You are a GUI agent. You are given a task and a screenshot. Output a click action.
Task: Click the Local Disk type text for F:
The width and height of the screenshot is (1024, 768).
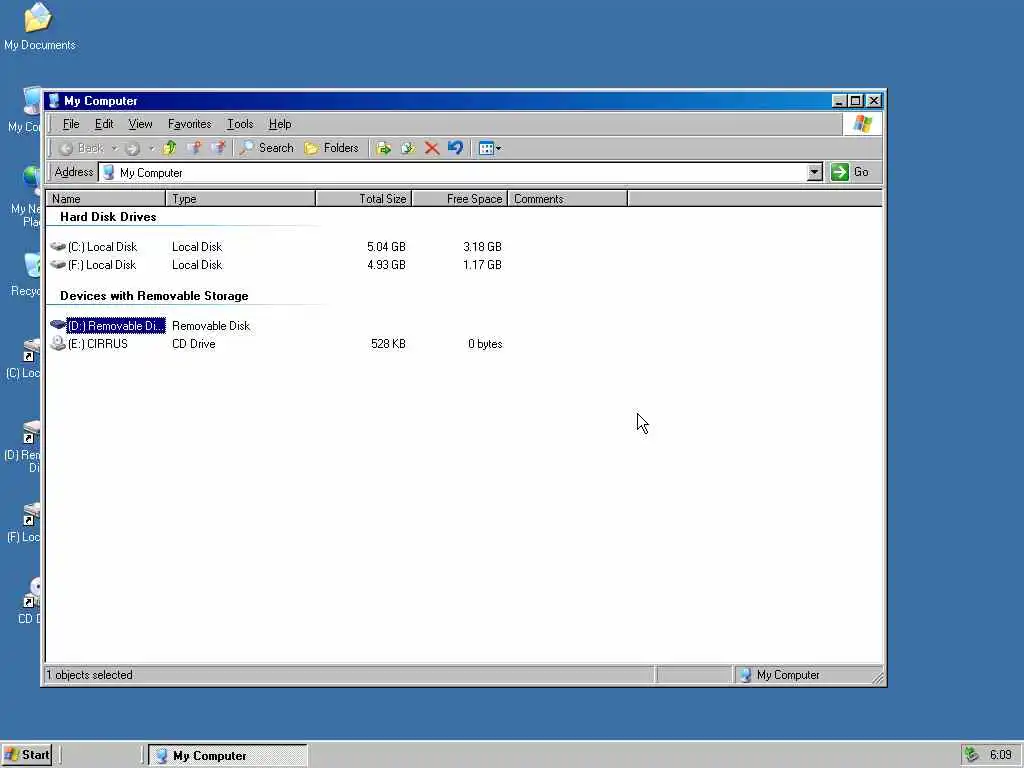[x=197, y=264]
